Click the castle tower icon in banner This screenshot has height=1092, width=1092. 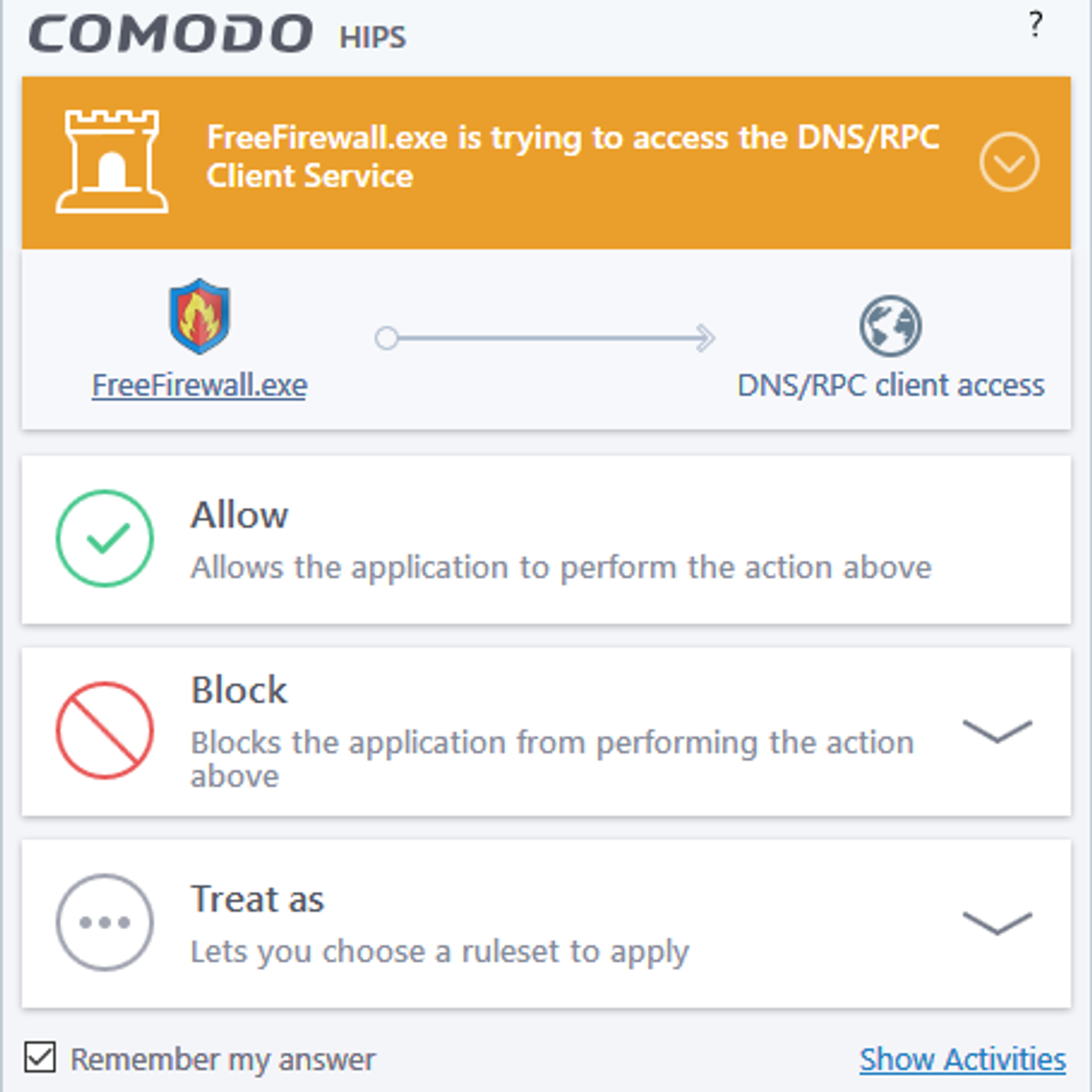click(x=111, y=162)
